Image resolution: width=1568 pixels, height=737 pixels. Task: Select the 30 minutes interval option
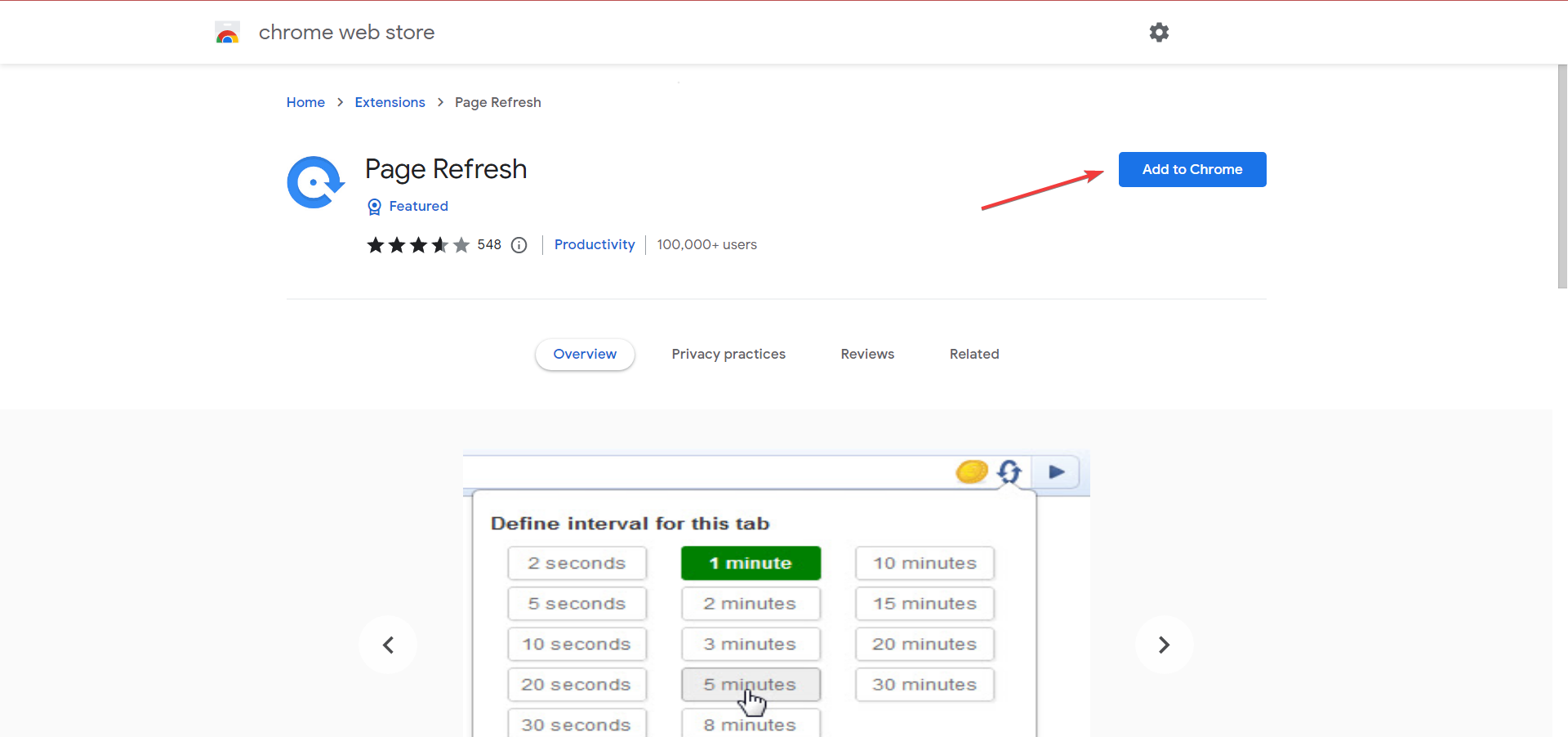pos(924,685)
